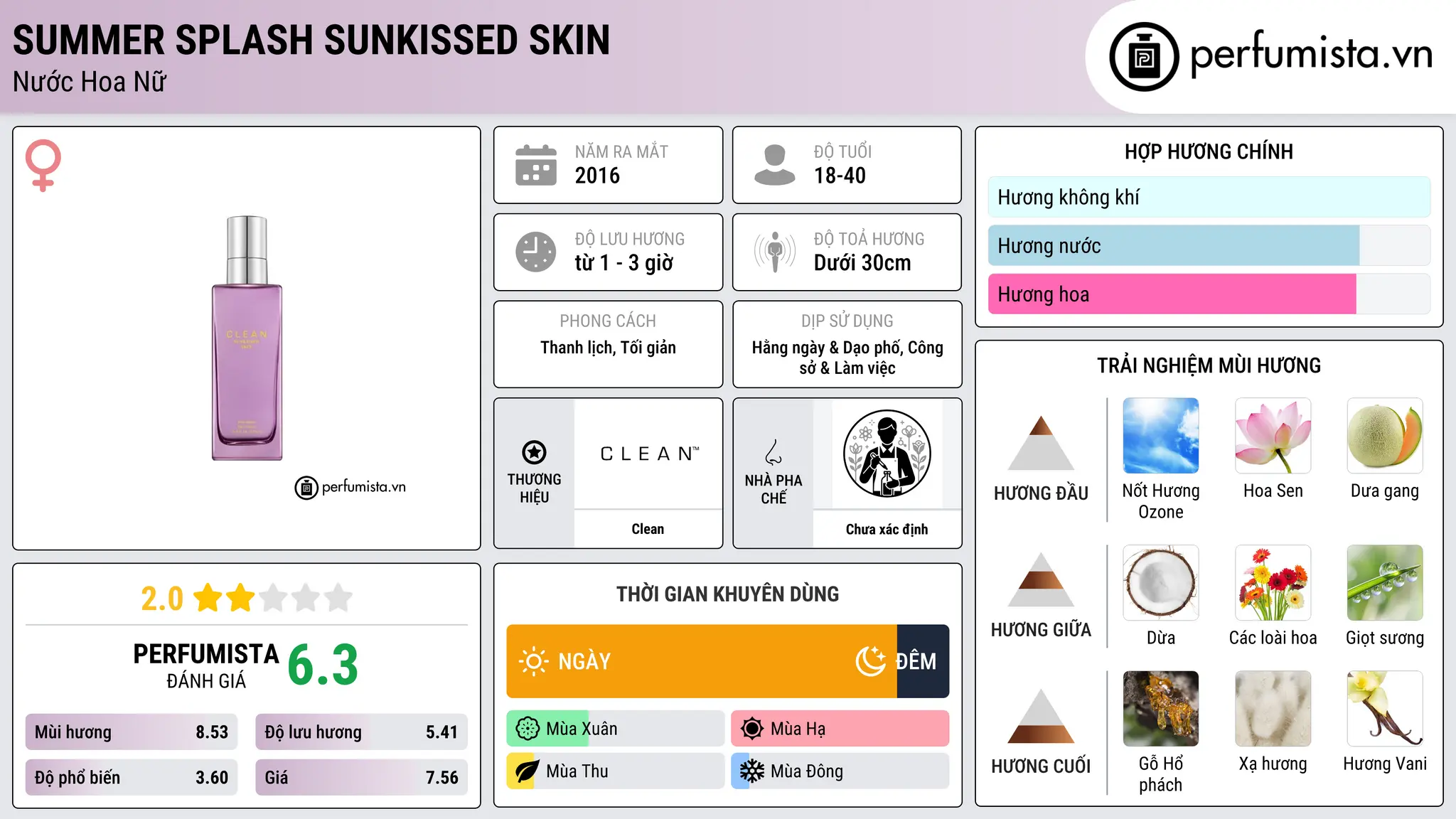Click the Chưa xác định perfumer label
Viewport: 1456px width, 819px height.
click(887, 529)
